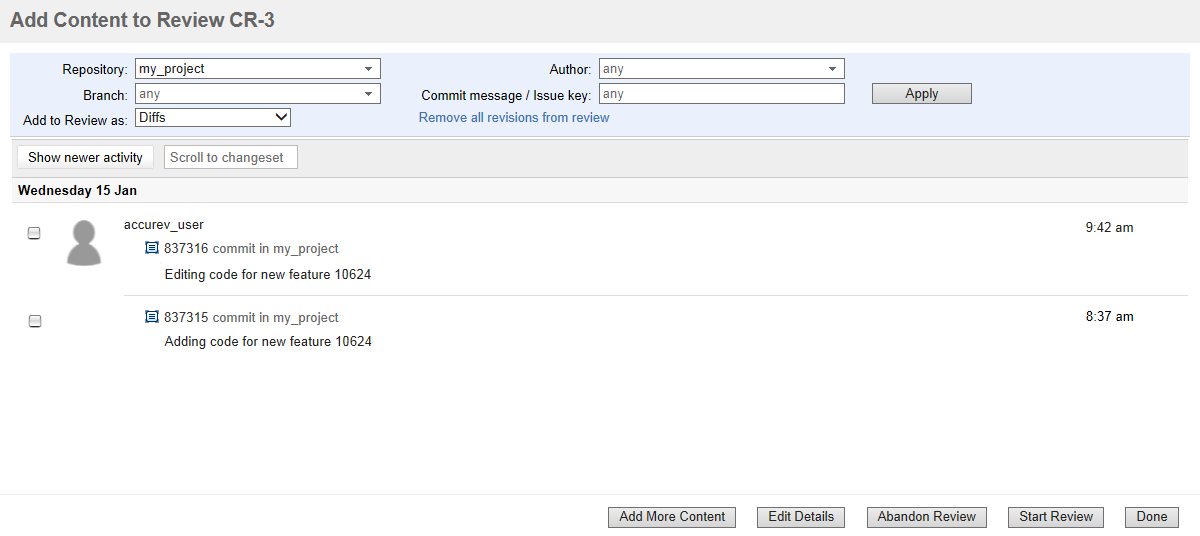Image resolution: width=1200 pixels, height=536 pixels.
Task: Click Remove all revisions from review link
Action: pos(514,118)
